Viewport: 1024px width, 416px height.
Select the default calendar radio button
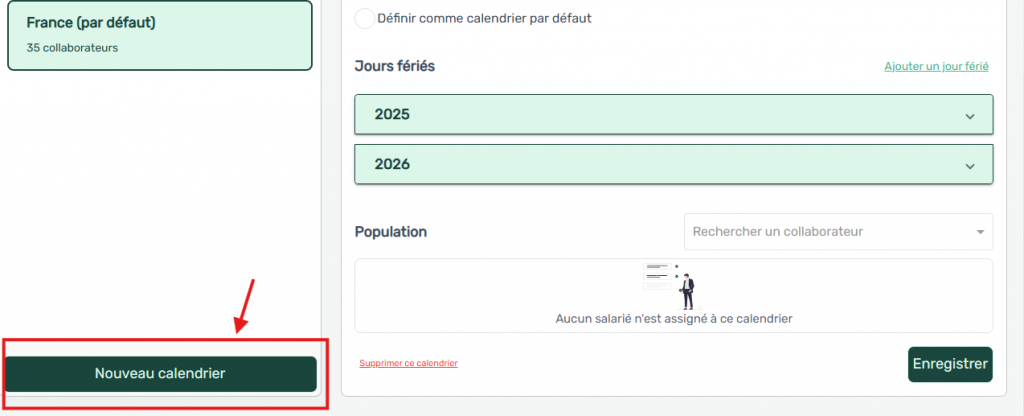click(365, 18)
